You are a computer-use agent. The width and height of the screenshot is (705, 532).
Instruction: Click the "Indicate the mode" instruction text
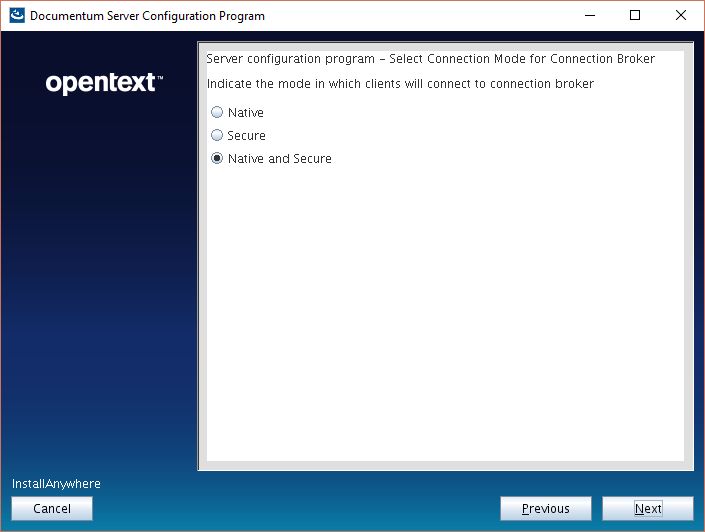pyautogui.click(x=400, y=84)
